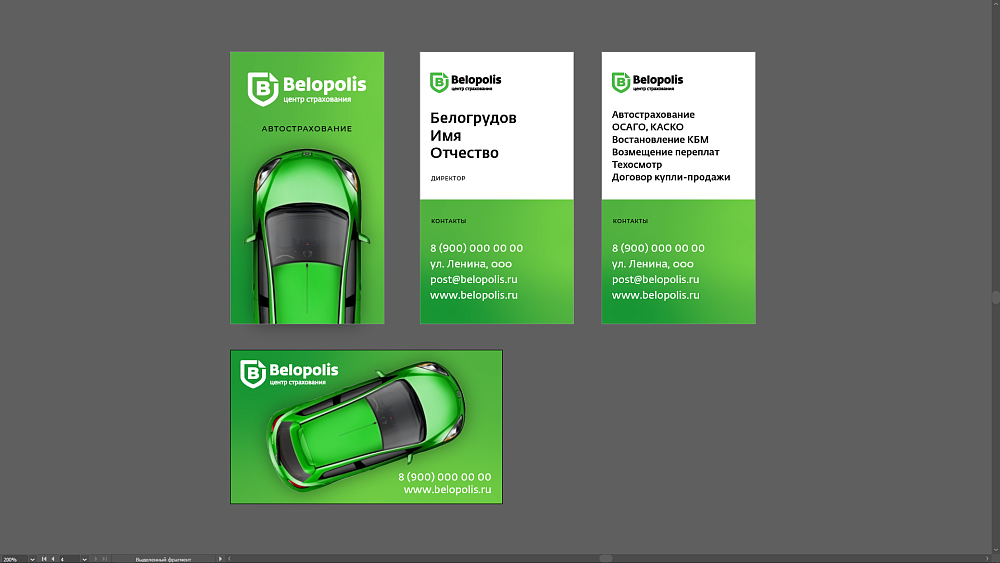
Task: Open the artboard number dropdown
Action: pyautogui.click(x=84, y=559)
